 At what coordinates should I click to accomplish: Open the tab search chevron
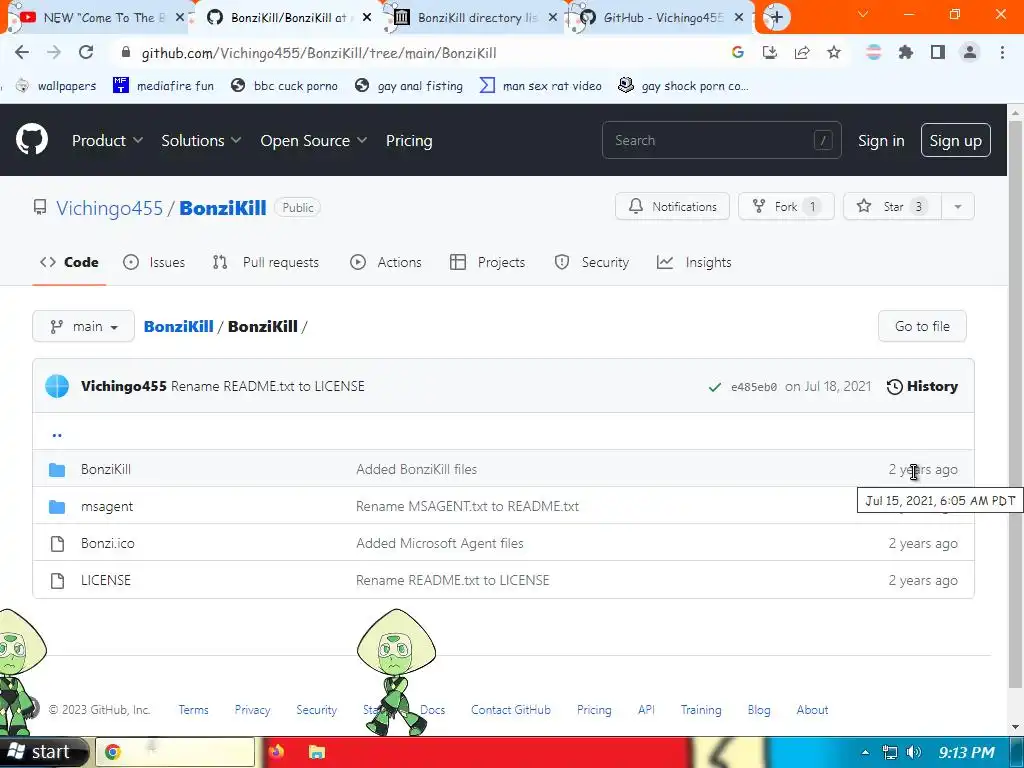coord(863,14)
